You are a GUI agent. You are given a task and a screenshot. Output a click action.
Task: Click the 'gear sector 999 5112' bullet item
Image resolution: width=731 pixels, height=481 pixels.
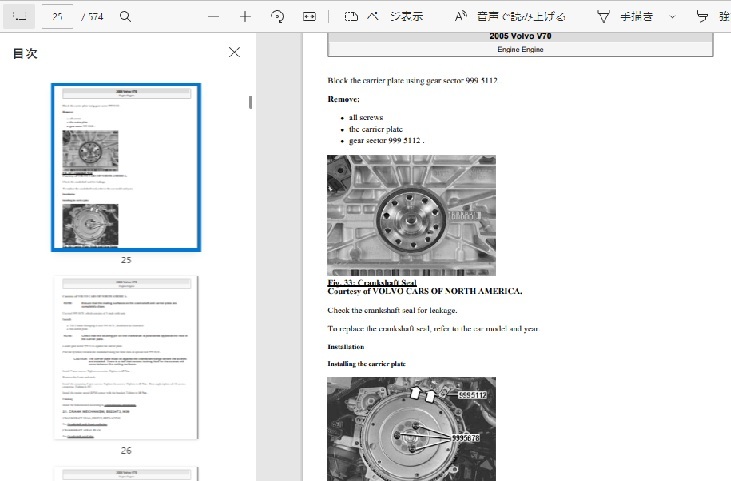386,140
